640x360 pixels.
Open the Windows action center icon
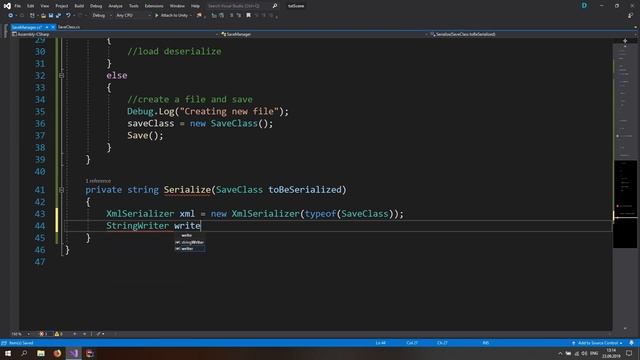[629, 353]
